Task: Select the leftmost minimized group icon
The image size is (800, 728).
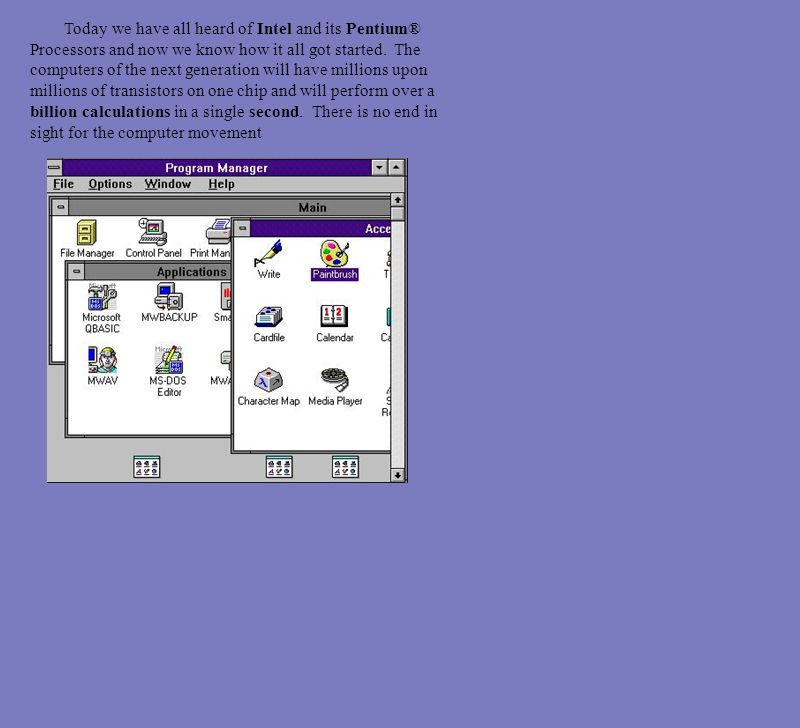Action: (x=147, y=467)
